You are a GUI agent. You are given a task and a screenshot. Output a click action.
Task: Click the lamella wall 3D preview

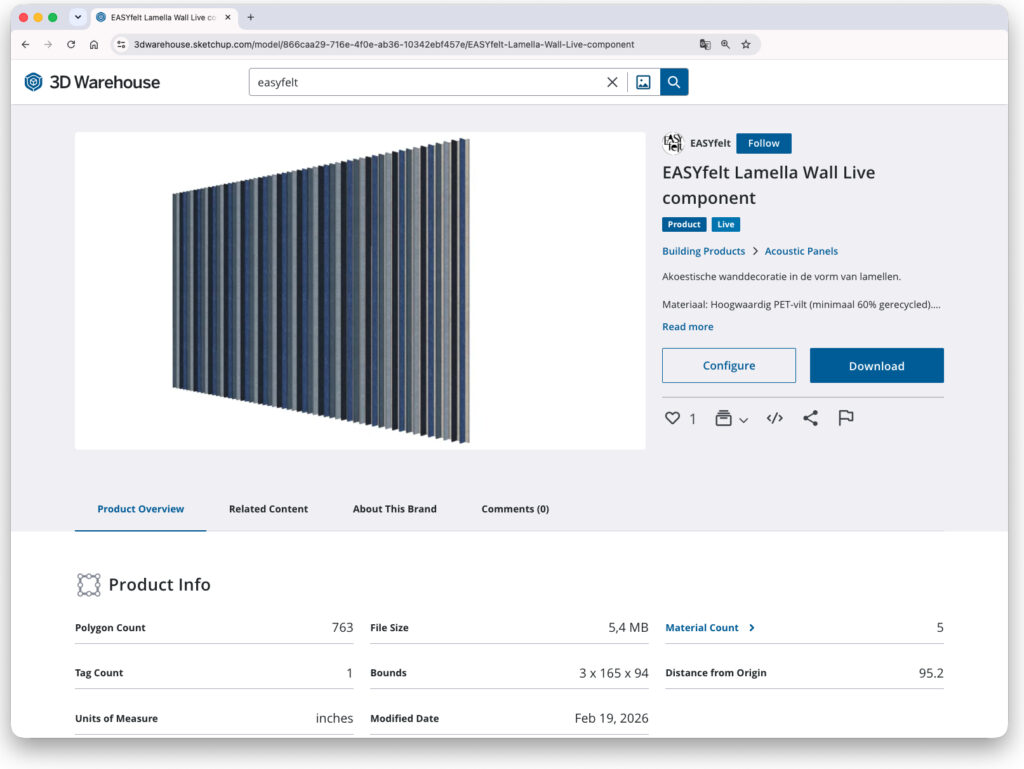click(360, 290)
